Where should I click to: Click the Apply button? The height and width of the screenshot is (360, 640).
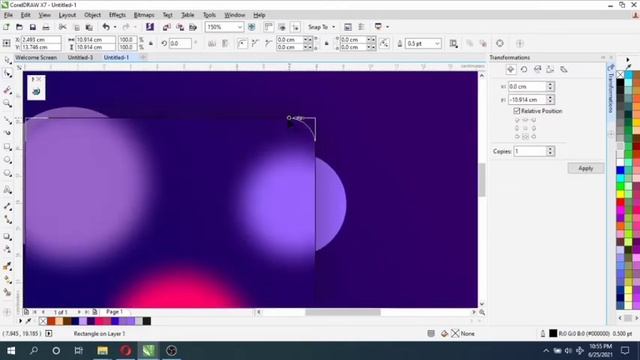[586, 168]
